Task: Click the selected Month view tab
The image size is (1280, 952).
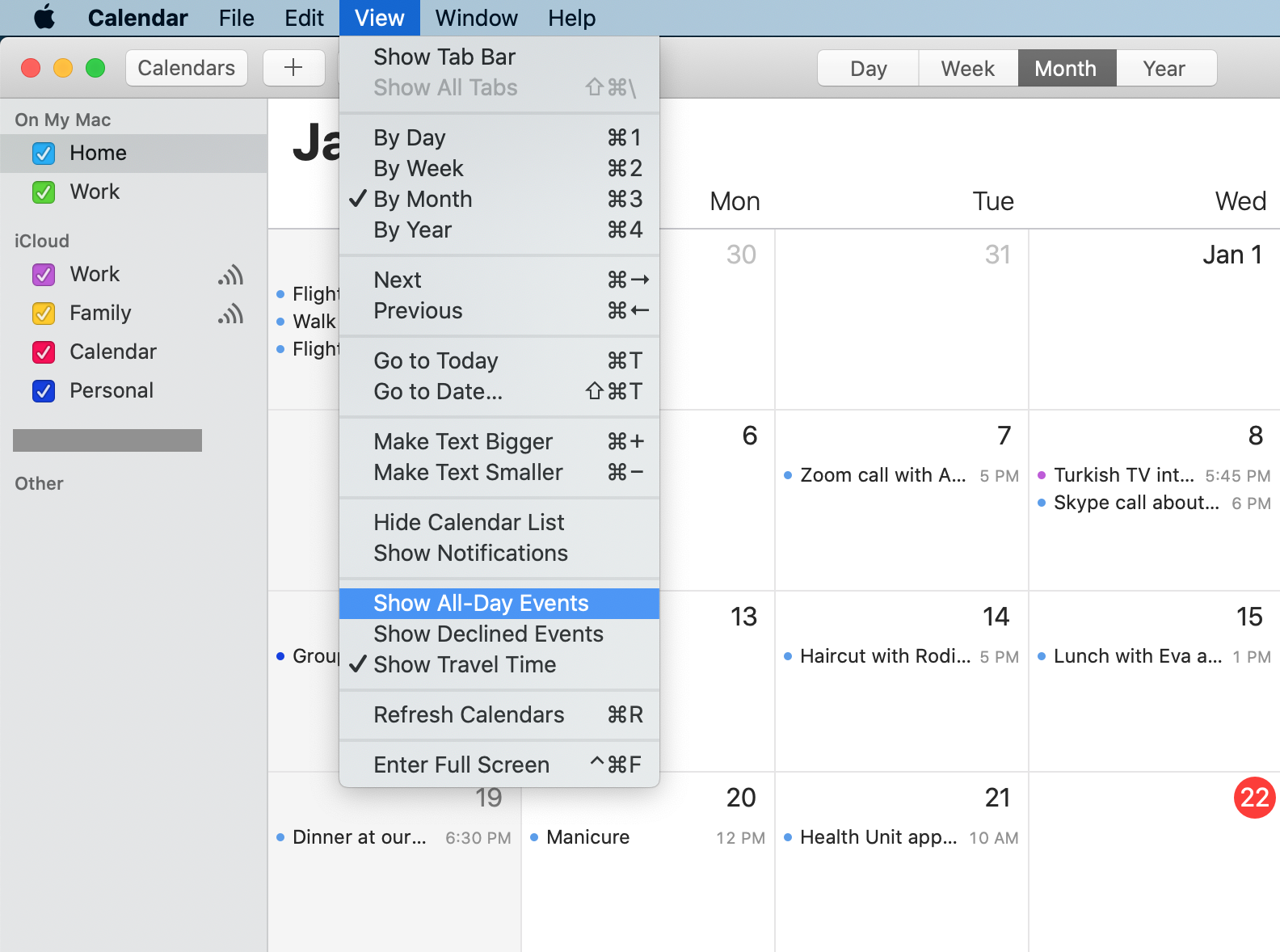Action: point(1067,68)
